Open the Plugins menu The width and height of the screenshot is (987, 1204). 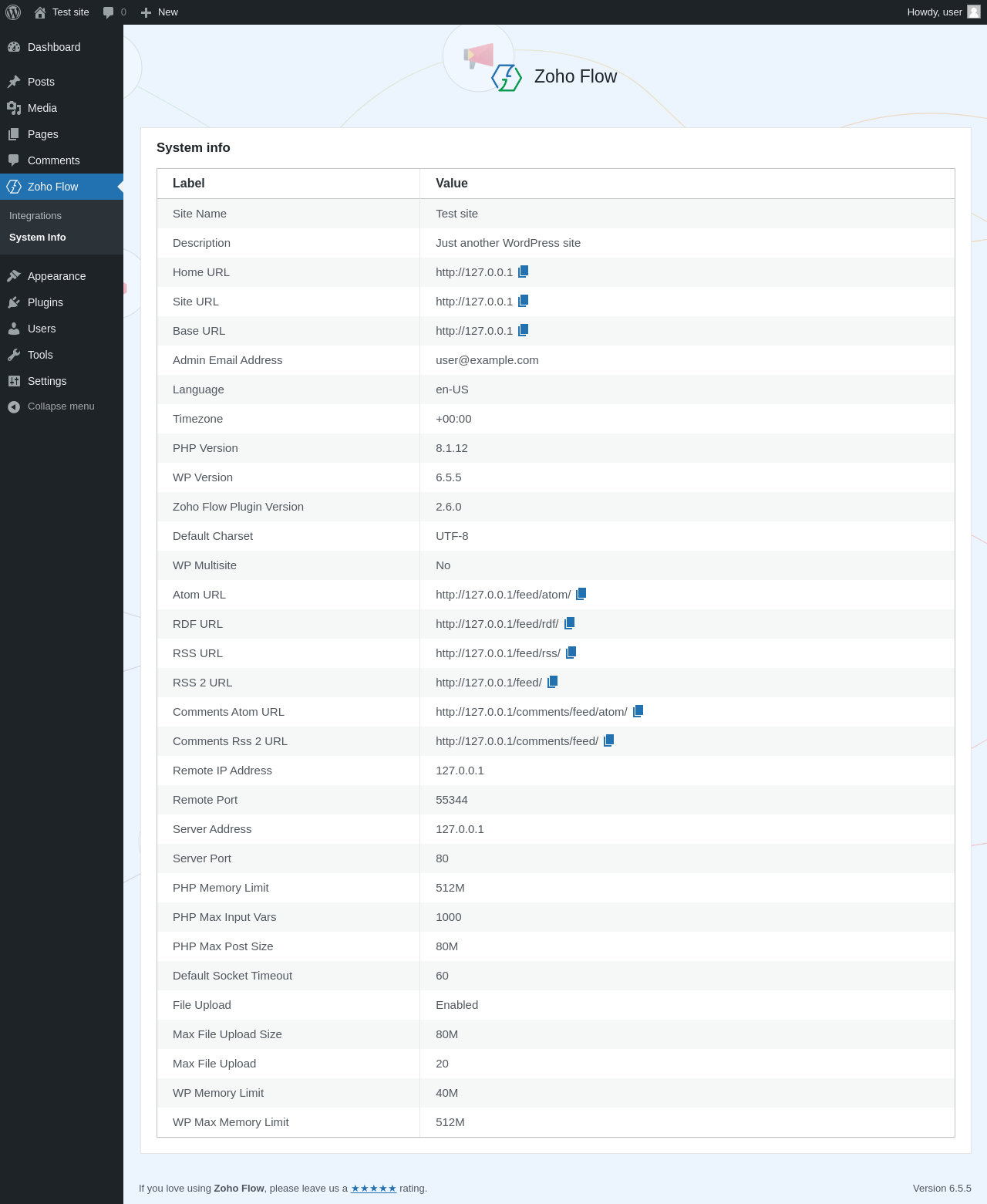click(62, 302)
